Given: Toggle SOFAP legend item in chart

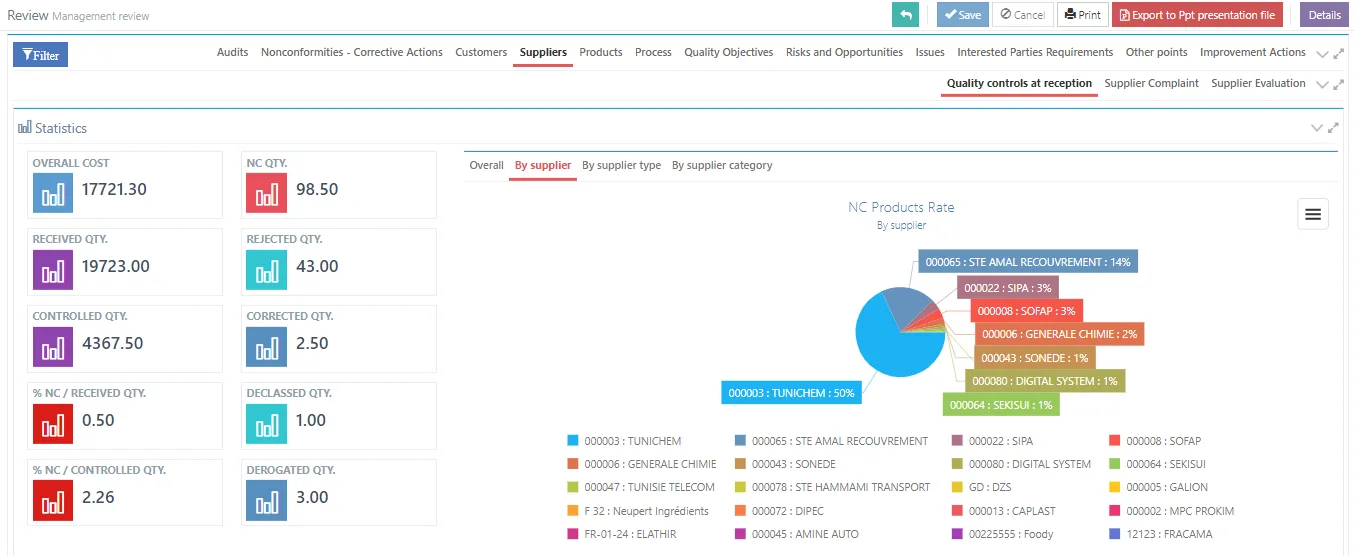Looking at the screenshot, I should pyautogui.click(x=1156, y=441).
